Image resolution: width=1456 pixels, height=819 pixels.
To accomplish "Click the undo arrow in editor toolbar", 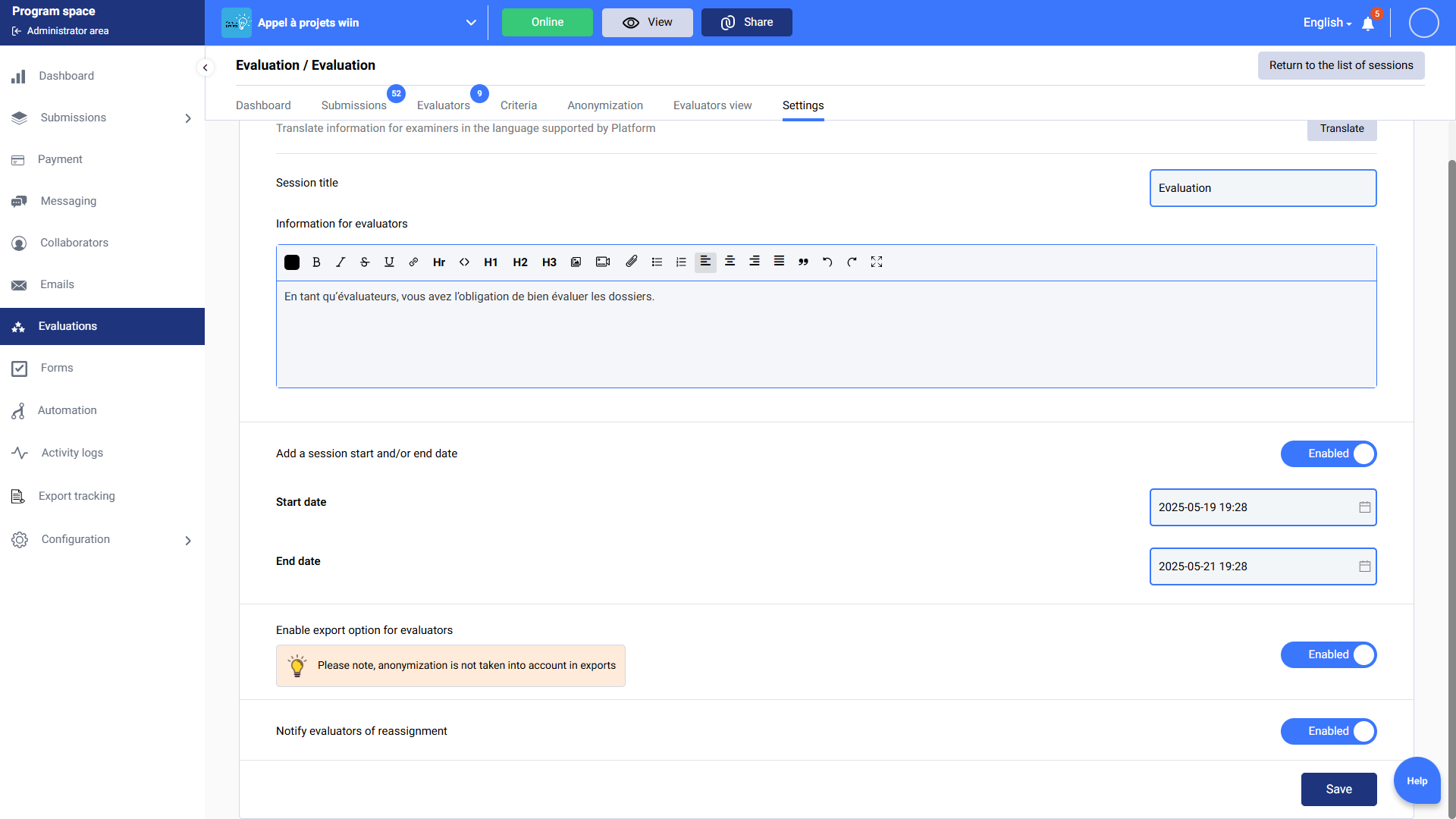I will (x=827, y=262).
